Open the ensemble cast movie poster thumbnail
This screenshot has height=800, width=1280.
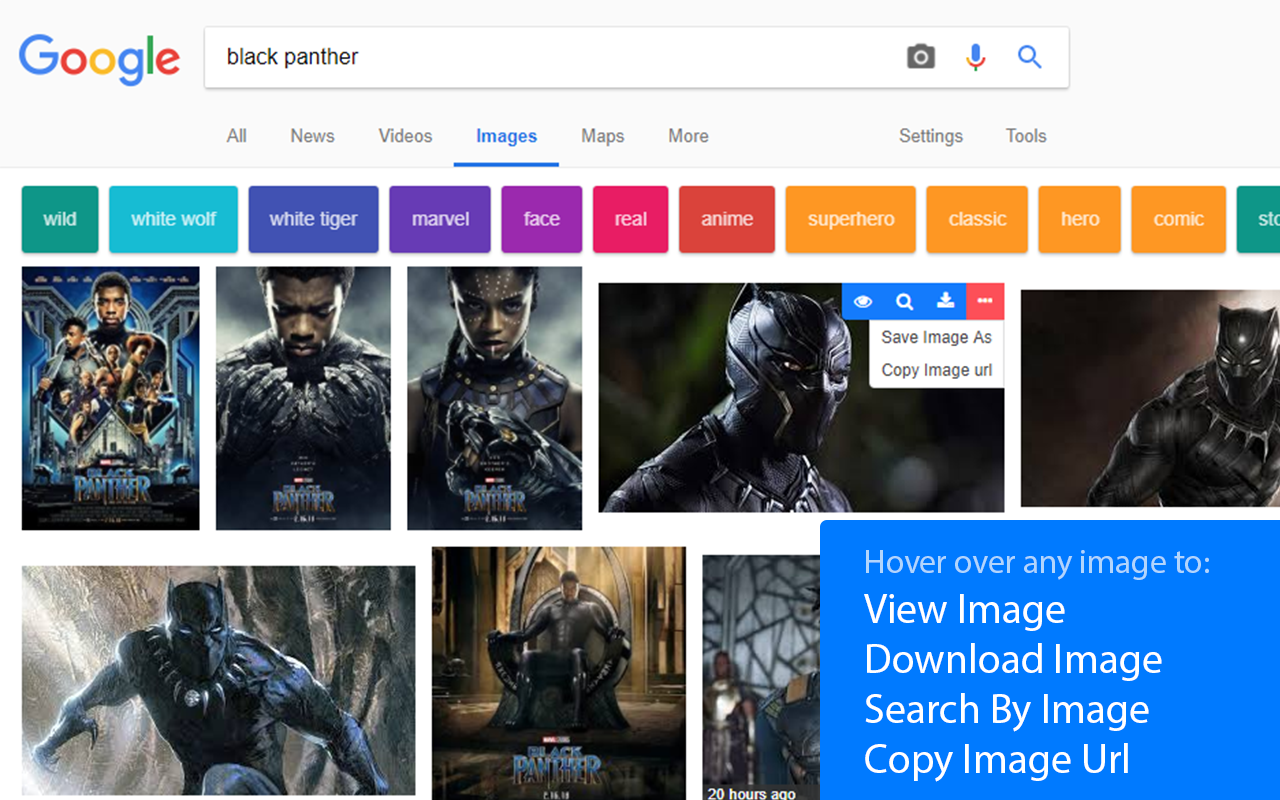tap(111, 398)
